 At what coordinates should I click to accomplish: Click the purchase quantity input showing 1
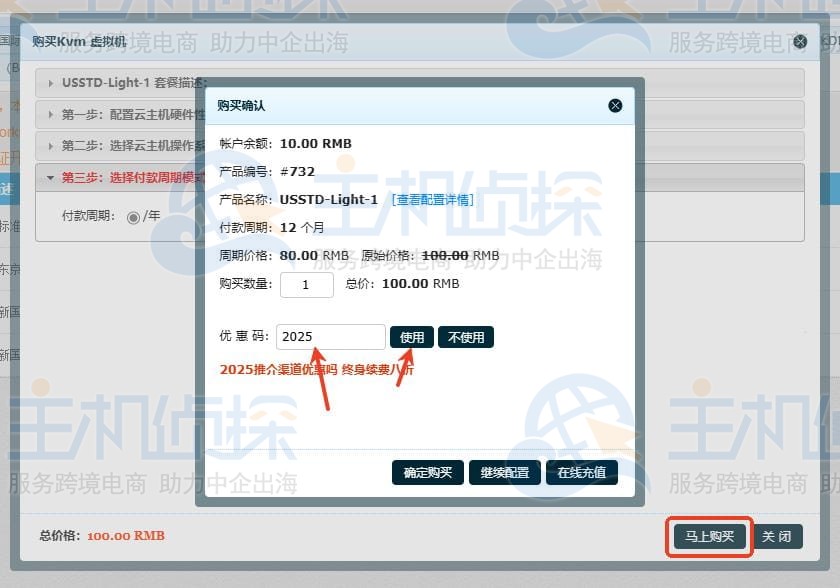click(x=306, y=282)
